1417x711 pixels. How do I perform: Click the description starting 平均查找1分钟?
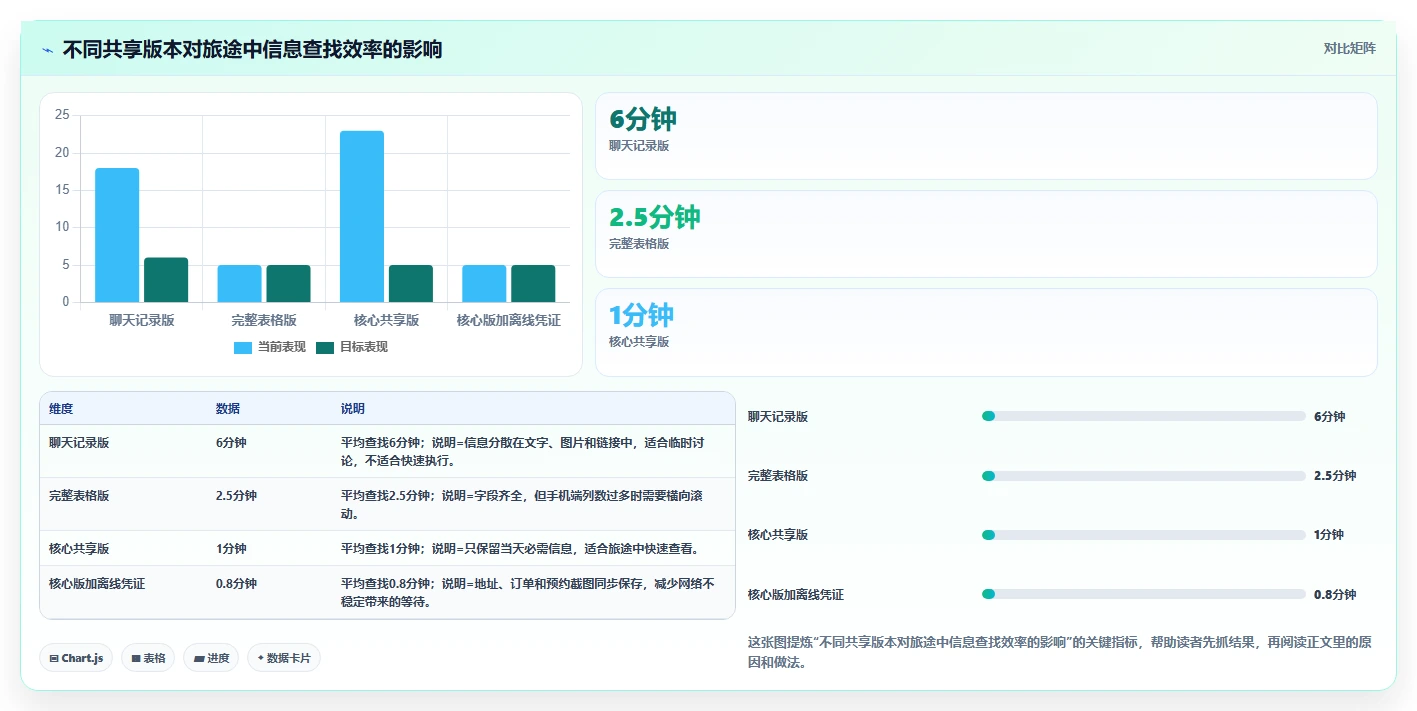coord(519,549)
